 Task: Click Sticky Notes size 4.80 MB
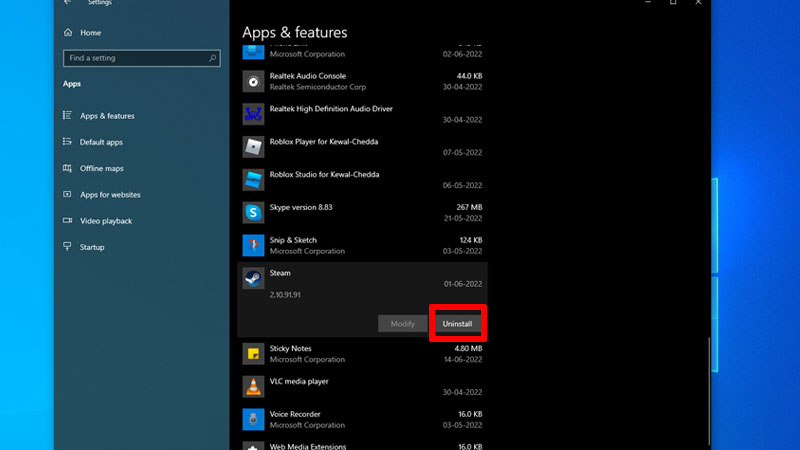tap(468, 348)
